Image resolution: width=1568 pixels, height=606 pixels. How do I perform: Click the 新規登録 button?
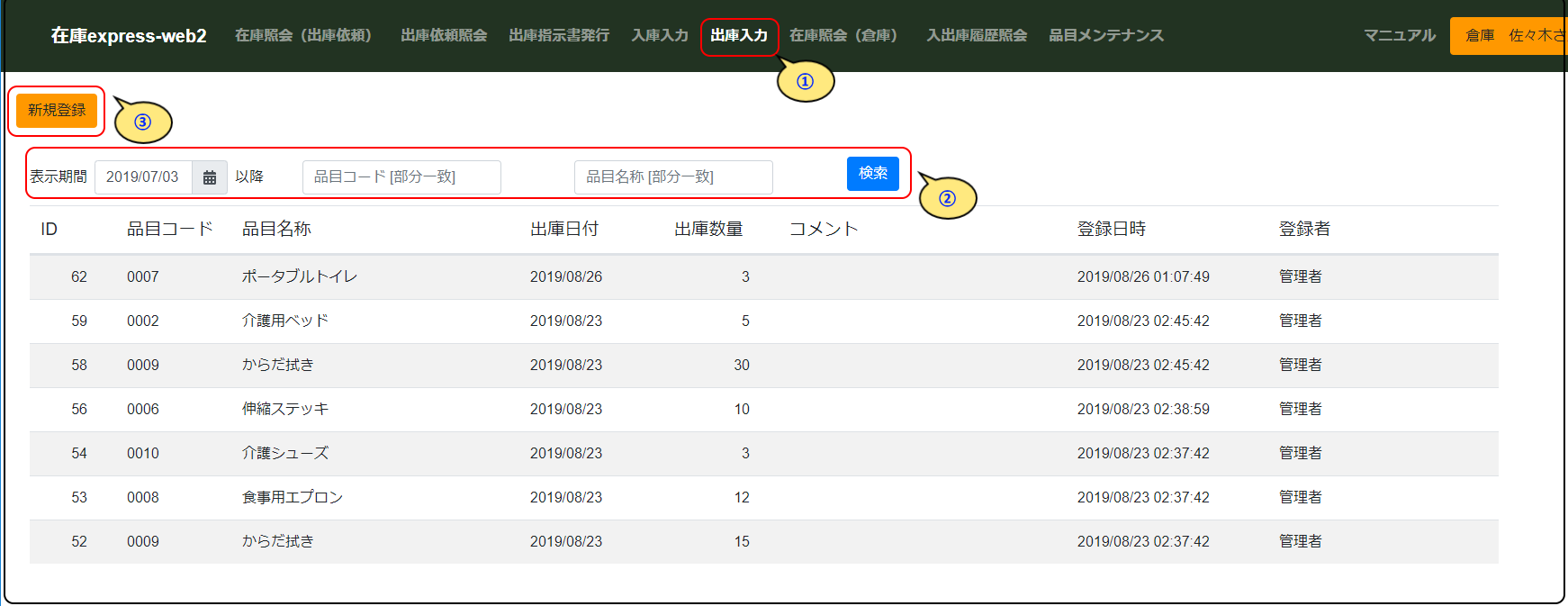pos(57,111)
